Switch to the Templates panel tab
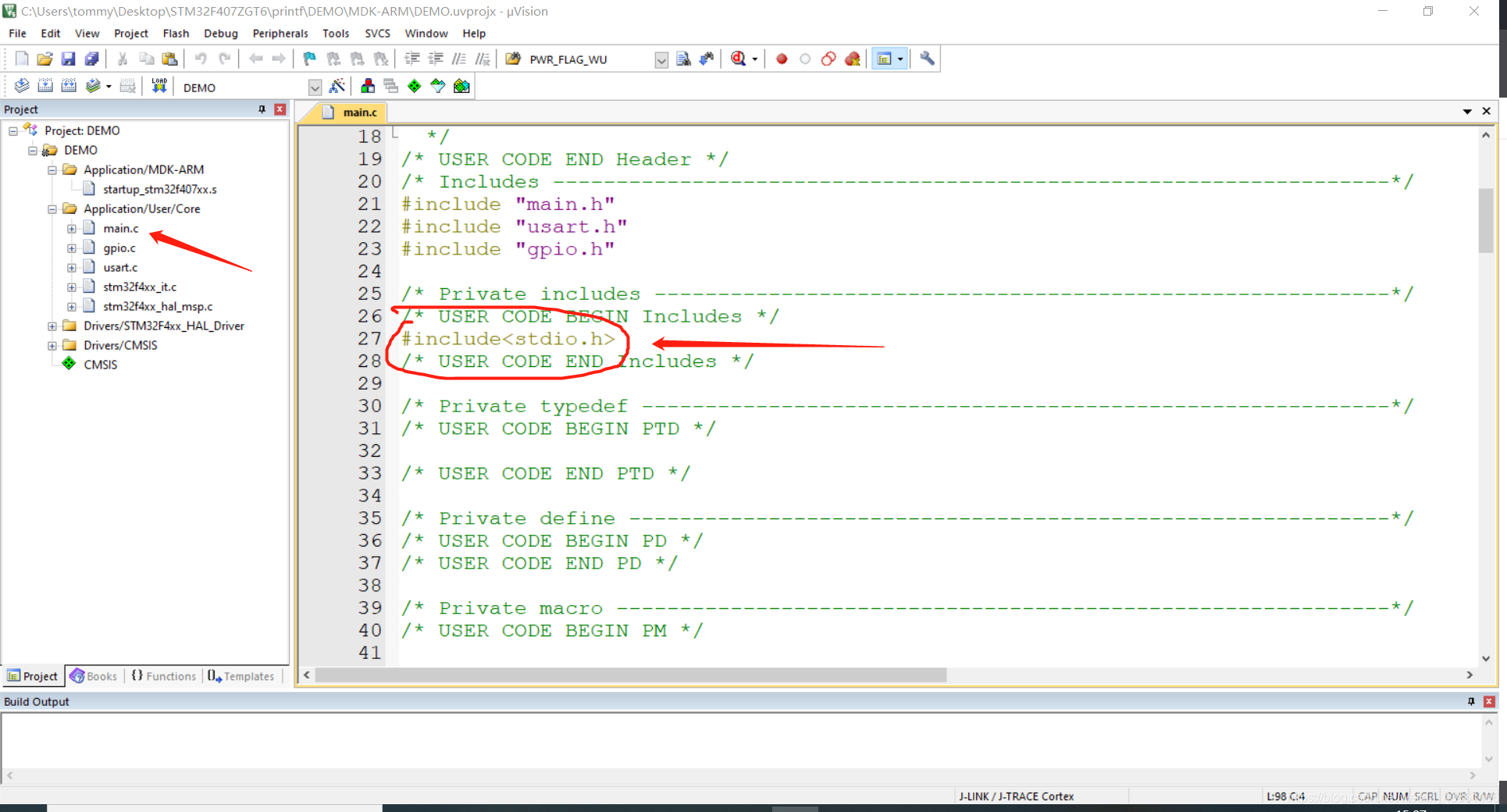 [x=241, y=676]
